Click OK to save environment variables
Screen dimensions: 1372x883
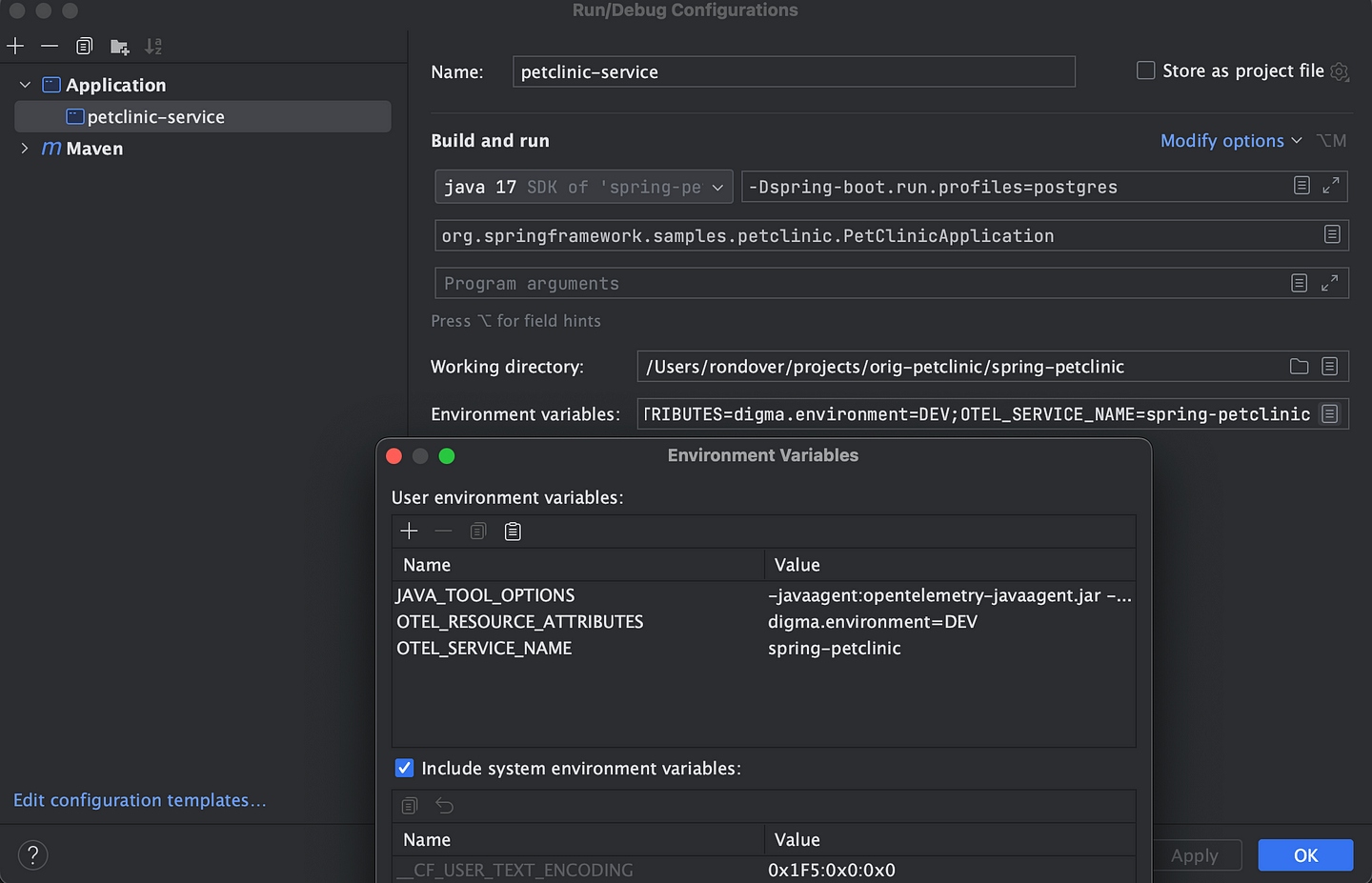tap(1305, 854)
